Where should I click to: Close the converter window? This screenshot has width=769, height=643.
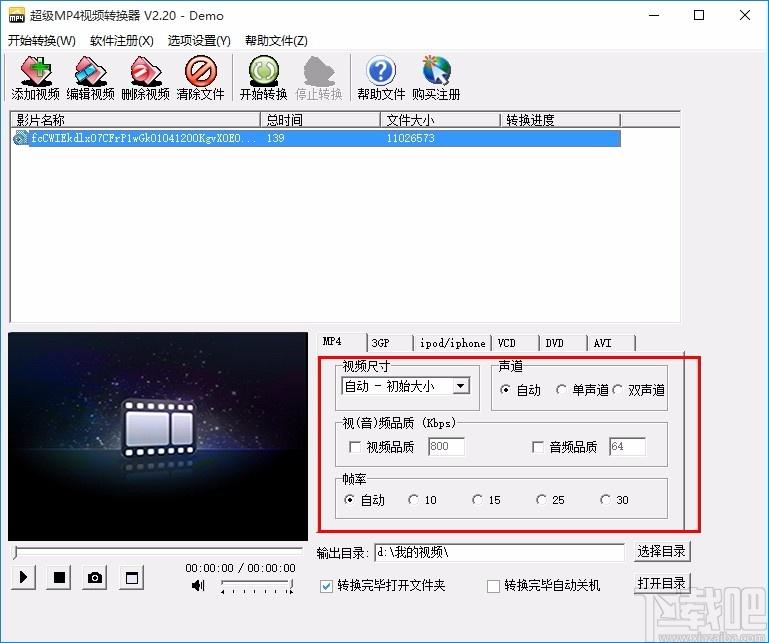pos(744,15)
